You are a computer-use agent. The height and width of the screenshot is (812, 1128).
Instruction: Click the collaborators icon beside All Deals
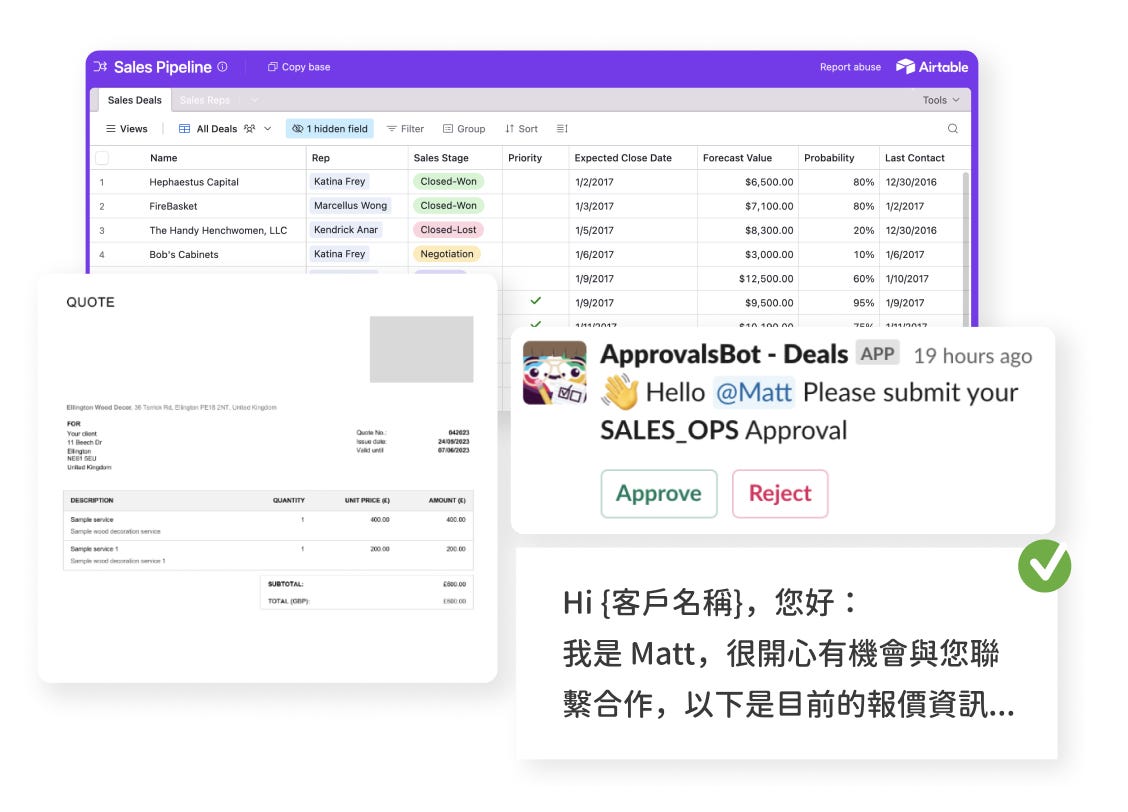pos(250,129)
